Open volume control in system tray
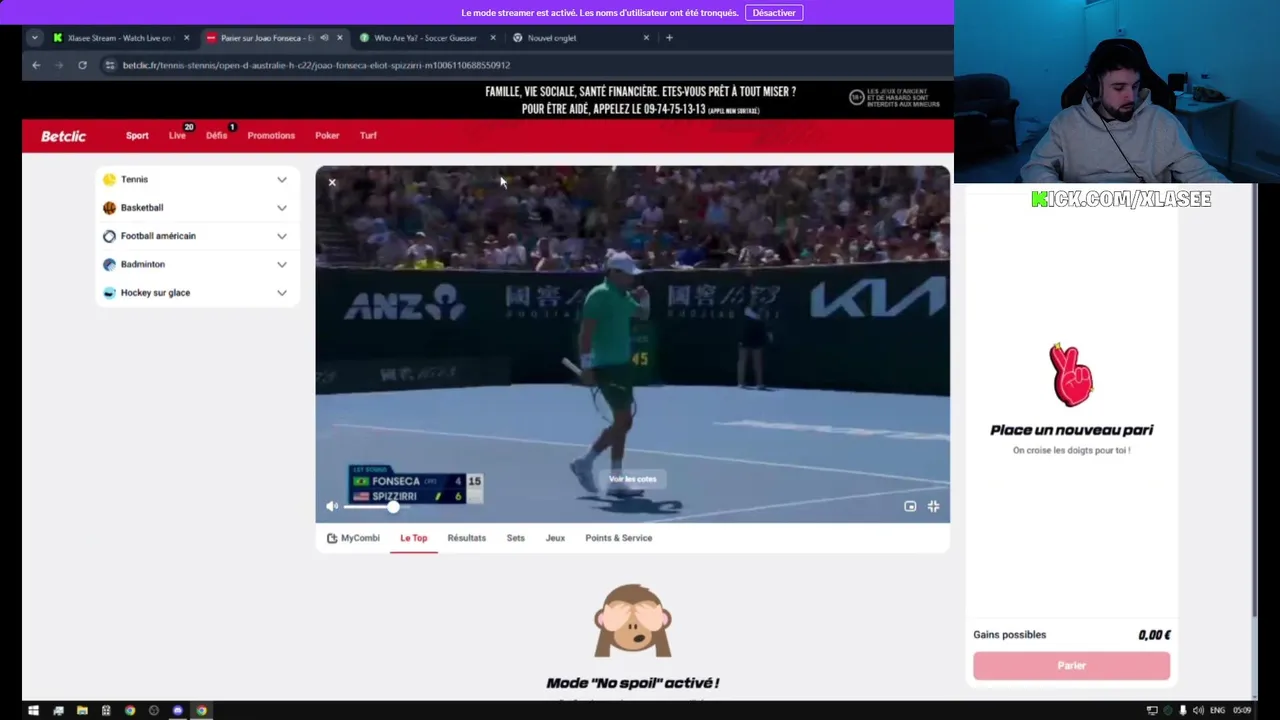The width and height of the screenshot is (1280, 720). (1198, 711)
